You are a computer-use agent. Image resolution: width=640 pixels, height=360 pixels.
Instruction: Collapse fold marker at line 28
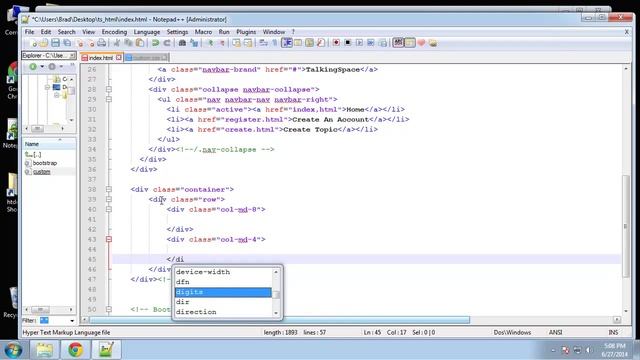[x=109, y=89]
